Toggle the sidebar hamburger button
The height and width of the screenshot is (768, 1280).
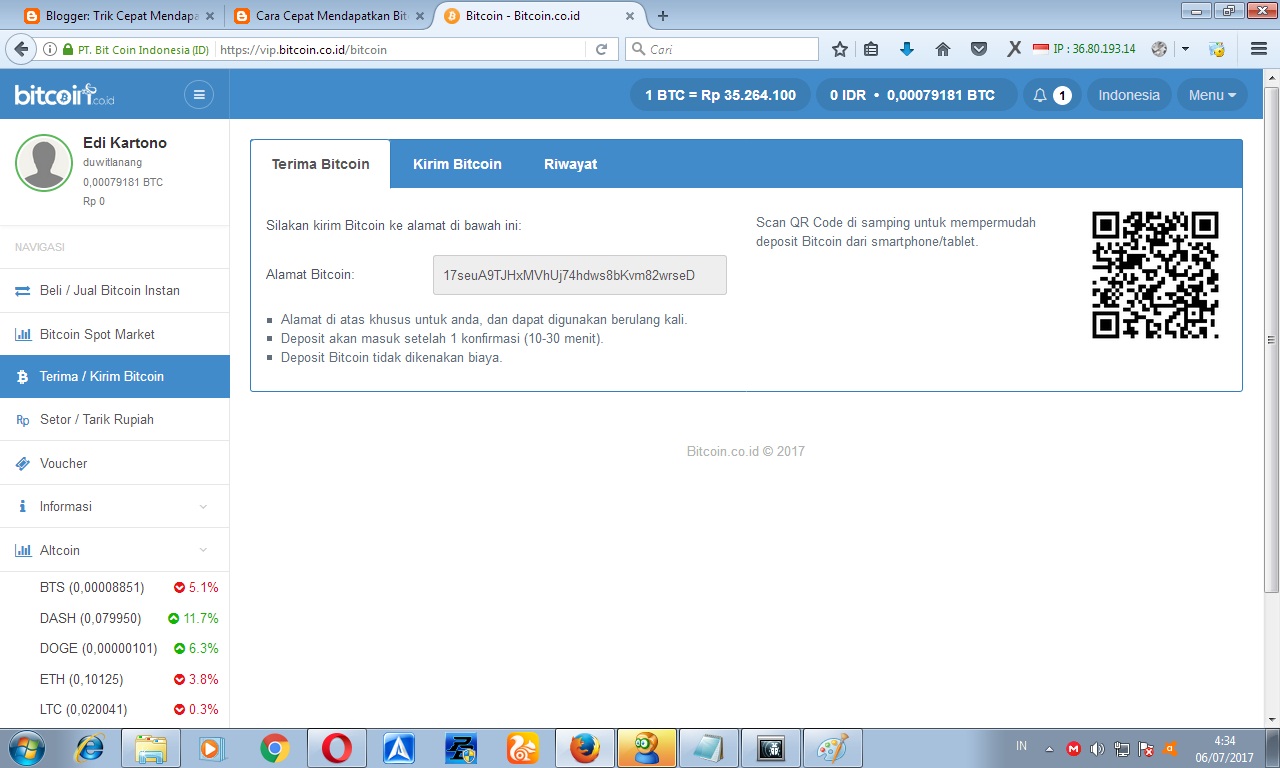tap(199, 95)
